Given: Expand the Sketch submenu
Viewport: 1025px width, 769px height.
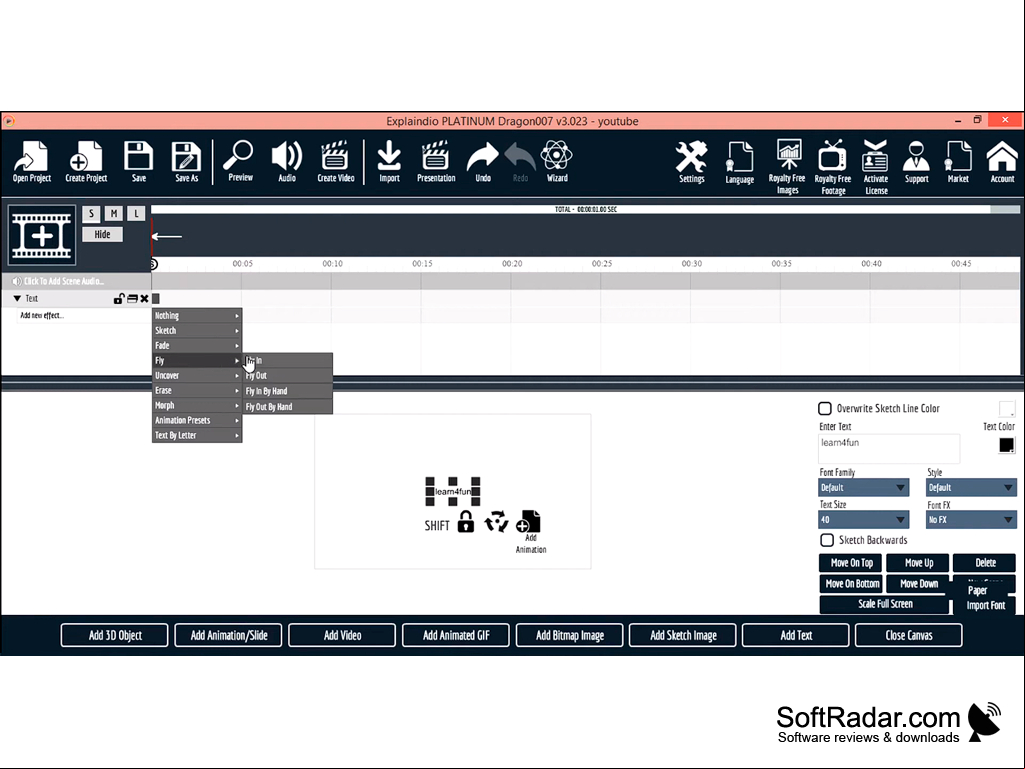Looking at the screenshot, I should pyautogui.click(x=197, y=331).
